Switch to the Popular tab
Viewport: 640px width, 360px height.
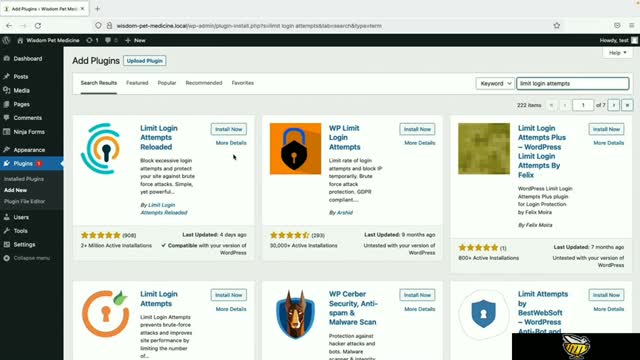(x=167, y=83)
